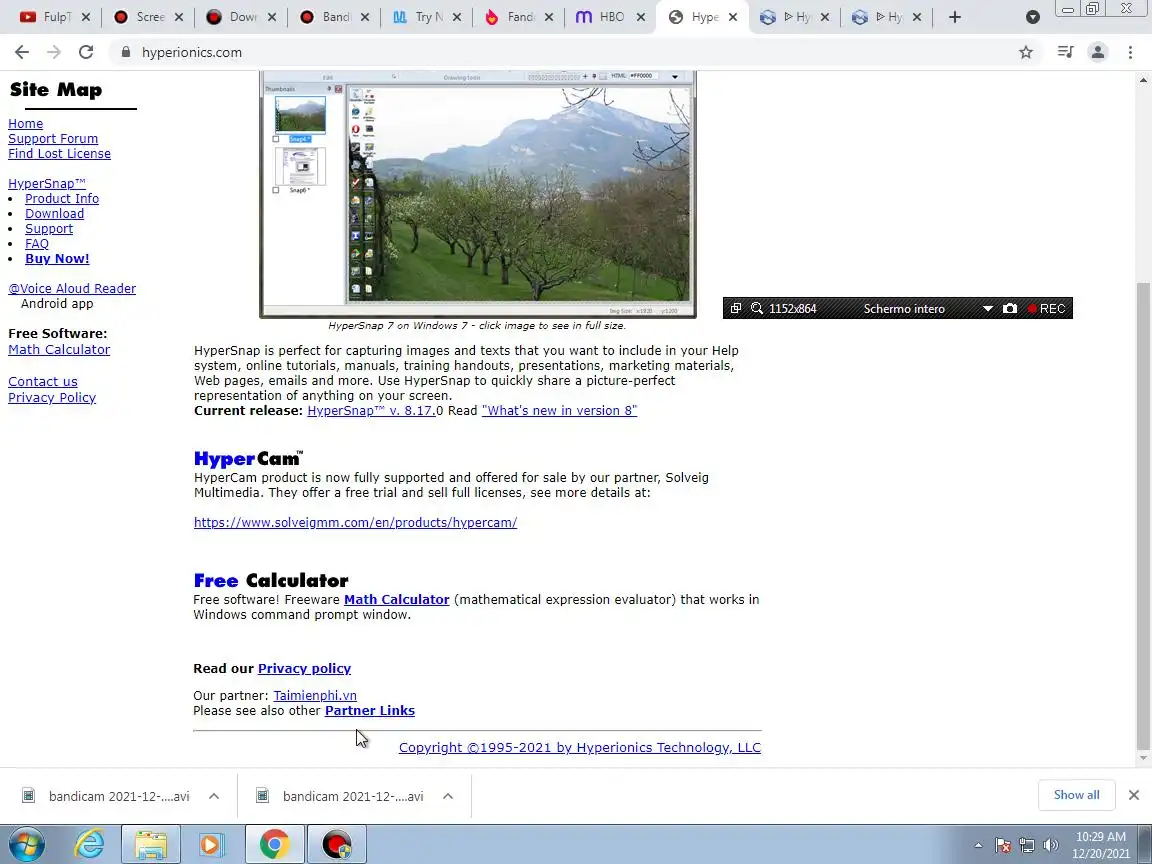Open the Chrome profile avatar icon
The image size is (1152, 864).
[1098, 52]
